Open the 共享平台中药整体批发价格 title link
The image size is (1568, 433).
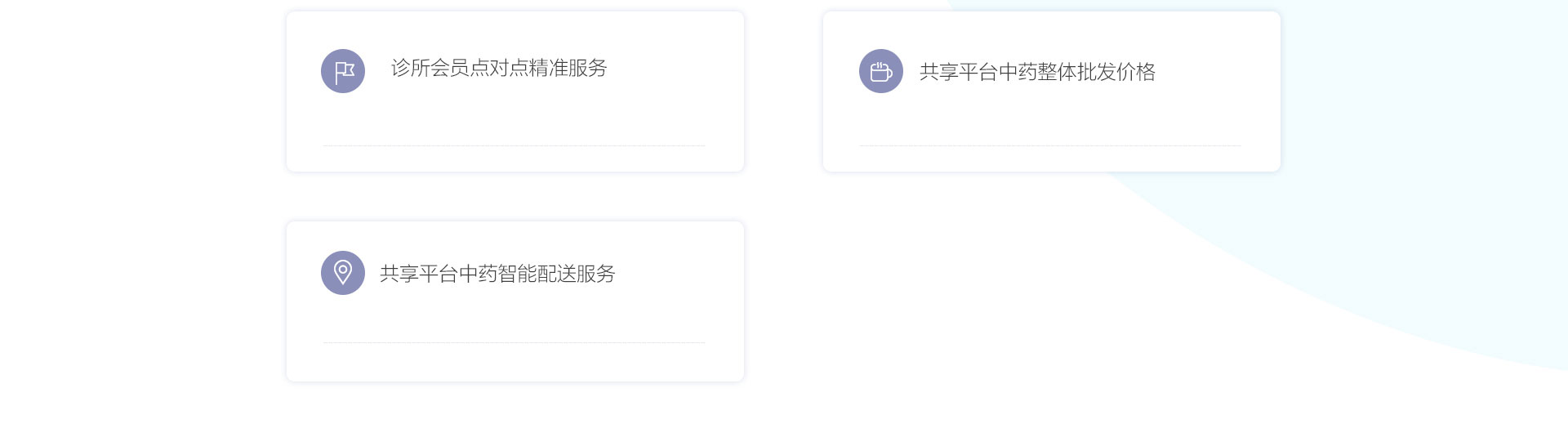point(1037,72)
